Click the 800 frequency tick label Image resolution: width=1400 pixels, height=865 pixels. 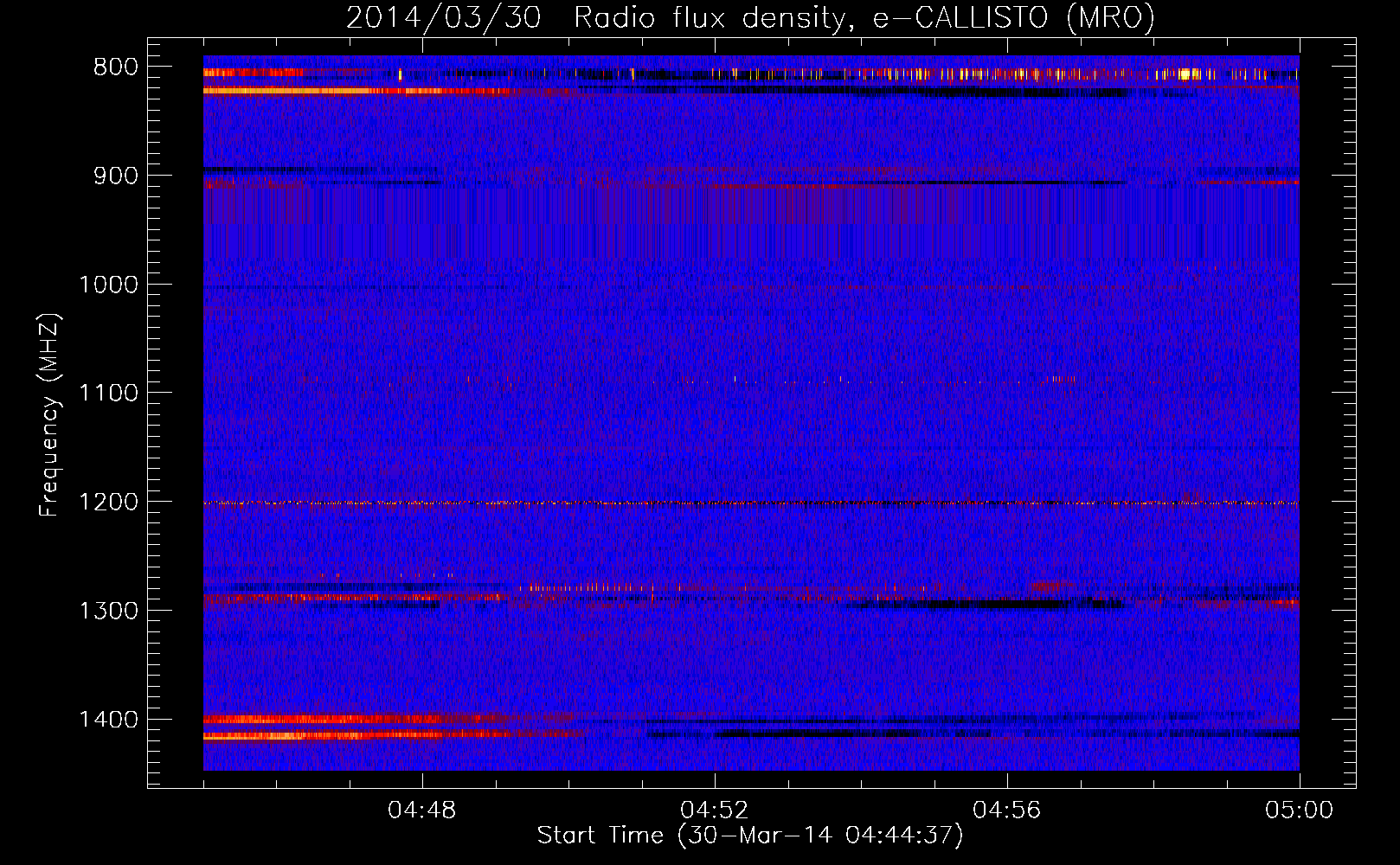coord(116,67)
